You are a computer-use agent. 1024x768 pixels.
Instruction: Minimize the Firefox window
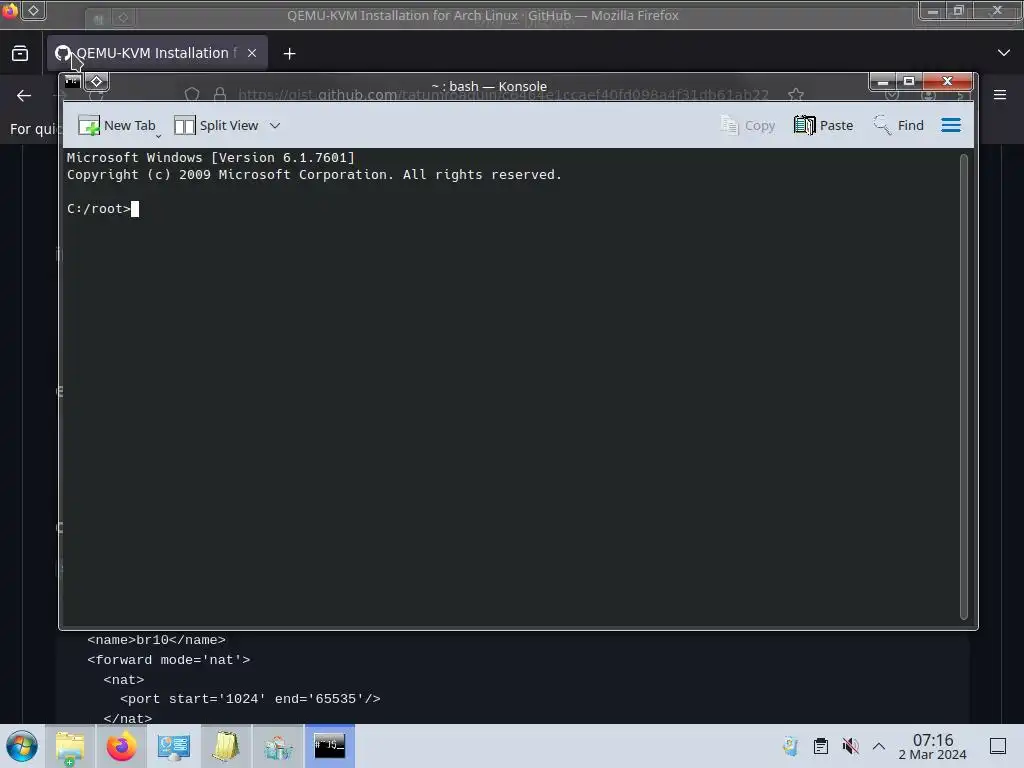(x=933, y=11)
